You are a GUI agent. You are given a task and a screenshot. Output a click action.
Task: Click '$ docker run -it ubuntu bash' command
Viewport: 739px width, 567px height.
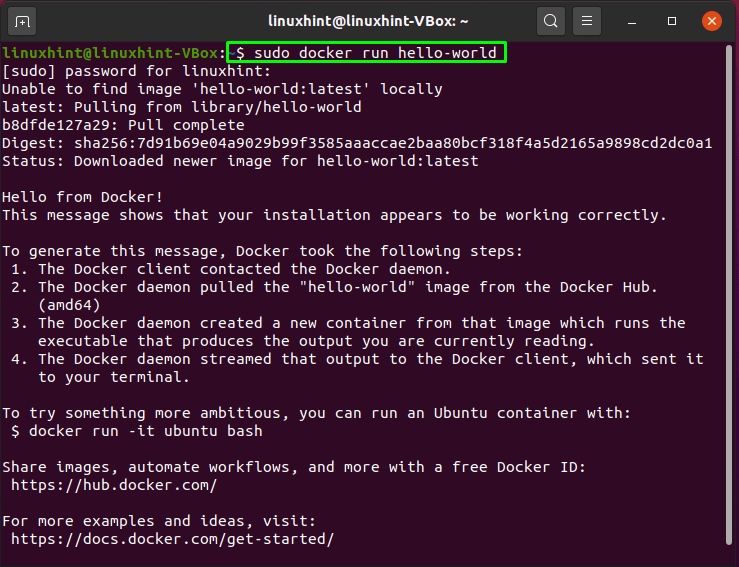(137, 431)
